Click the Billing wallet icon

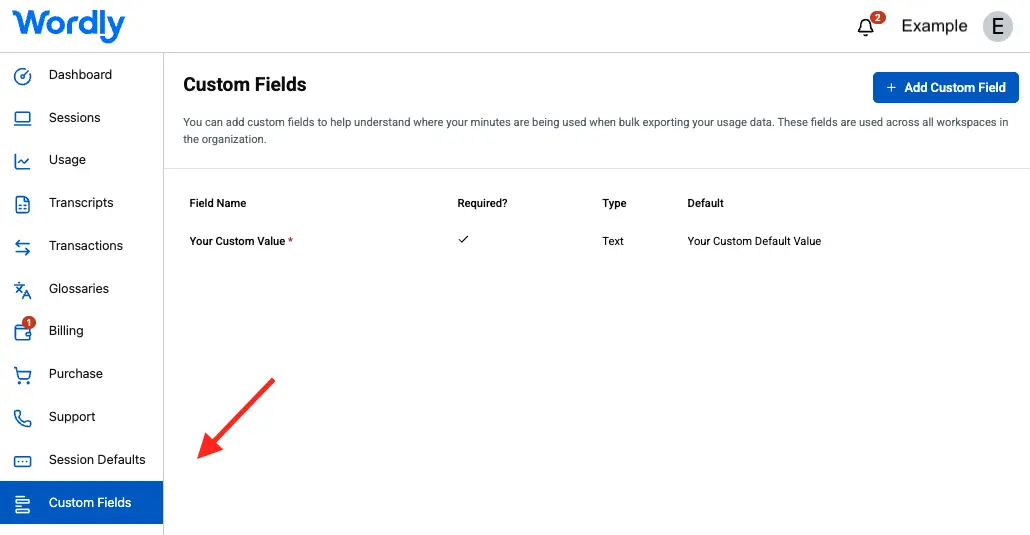[x=22, y=332]
